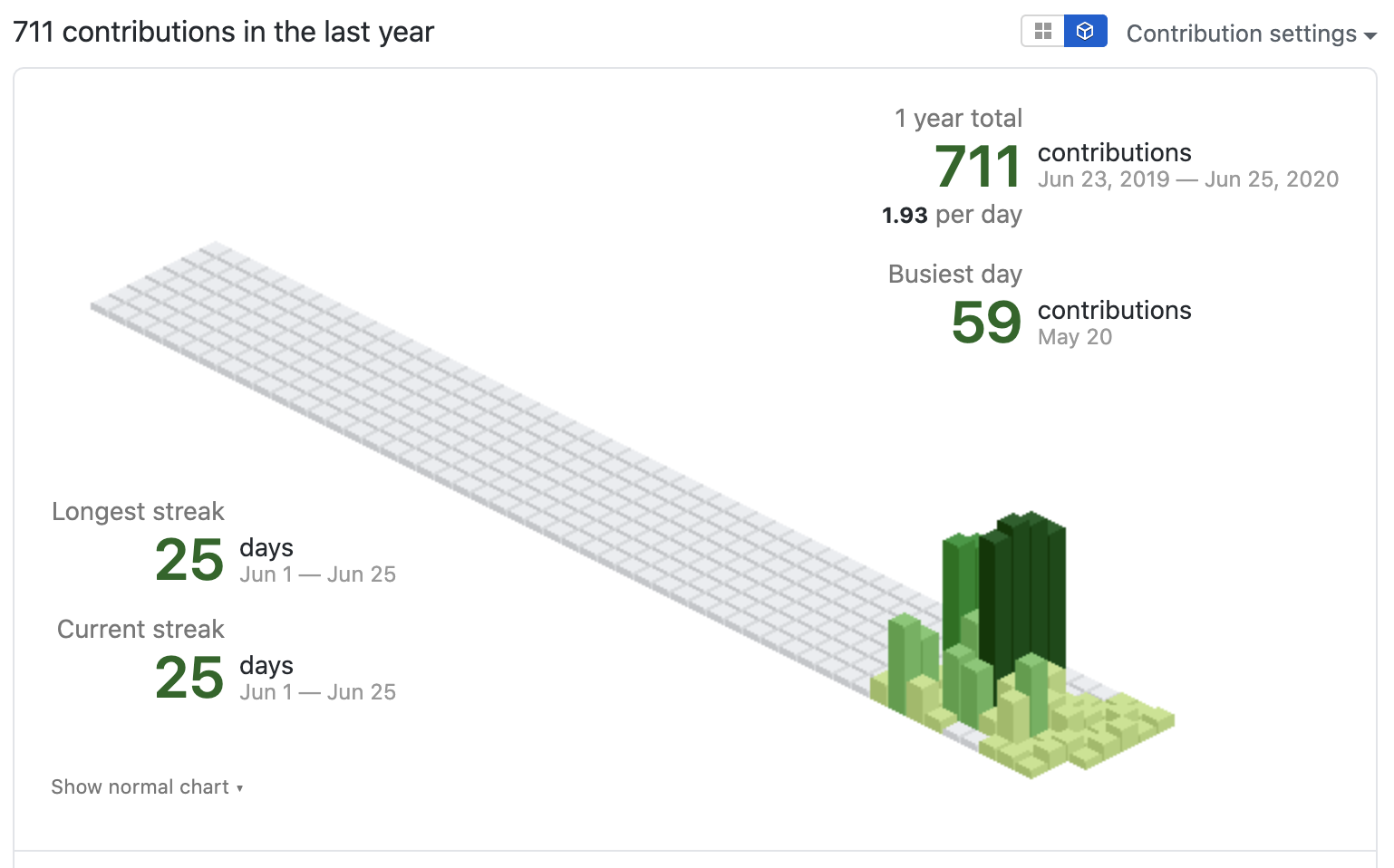This screenshot has width=1394, height=868.
Task: Click the Current streak label
Action: click(140, 629)
